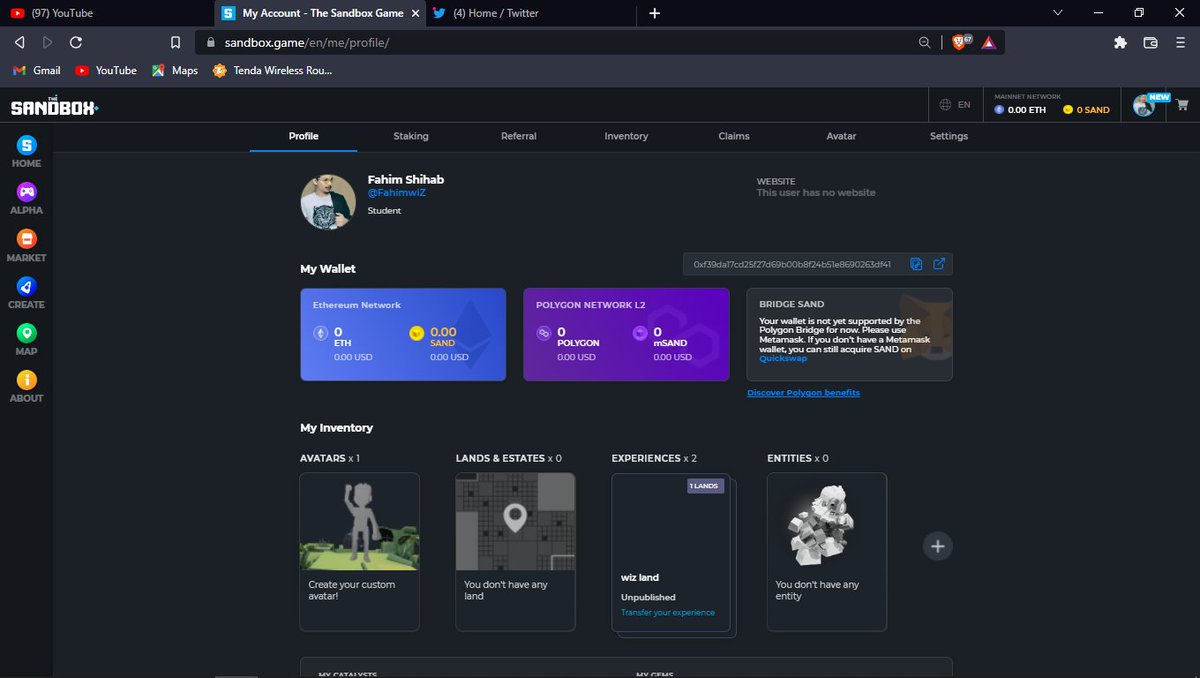Click the browser back arrow

tap(19, 42)
